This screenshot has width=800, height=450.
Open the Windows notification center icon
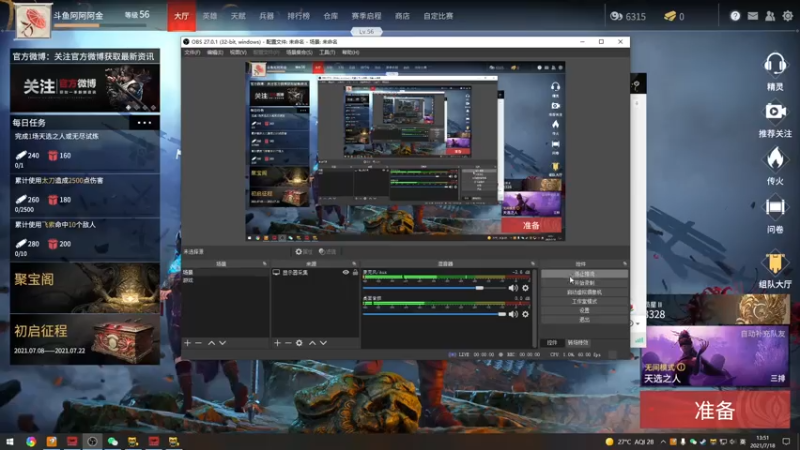click(786, 441)
